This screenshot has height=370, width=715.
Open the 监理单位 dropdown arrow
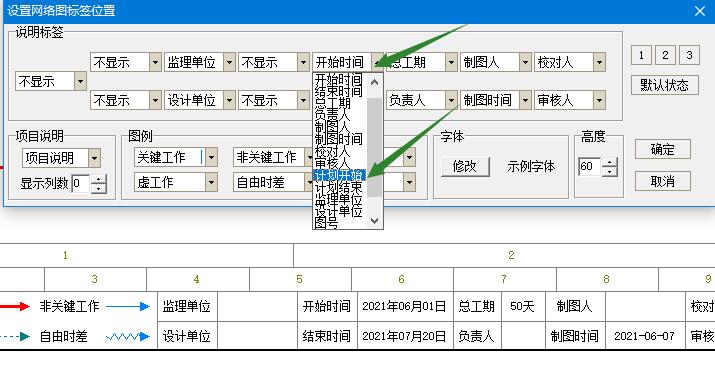(x=229, y=62)
